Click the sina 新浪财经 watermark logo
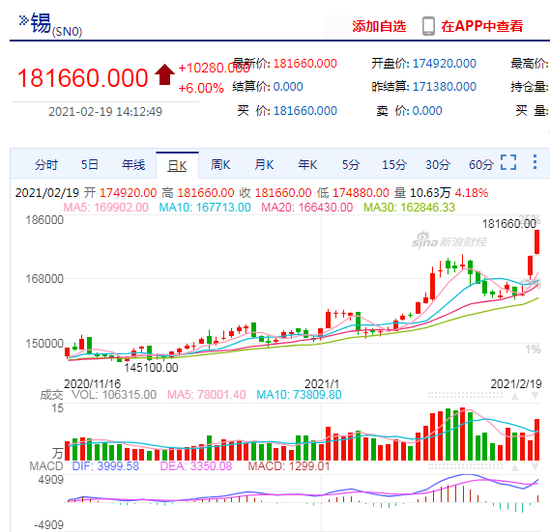 [449, 241]
